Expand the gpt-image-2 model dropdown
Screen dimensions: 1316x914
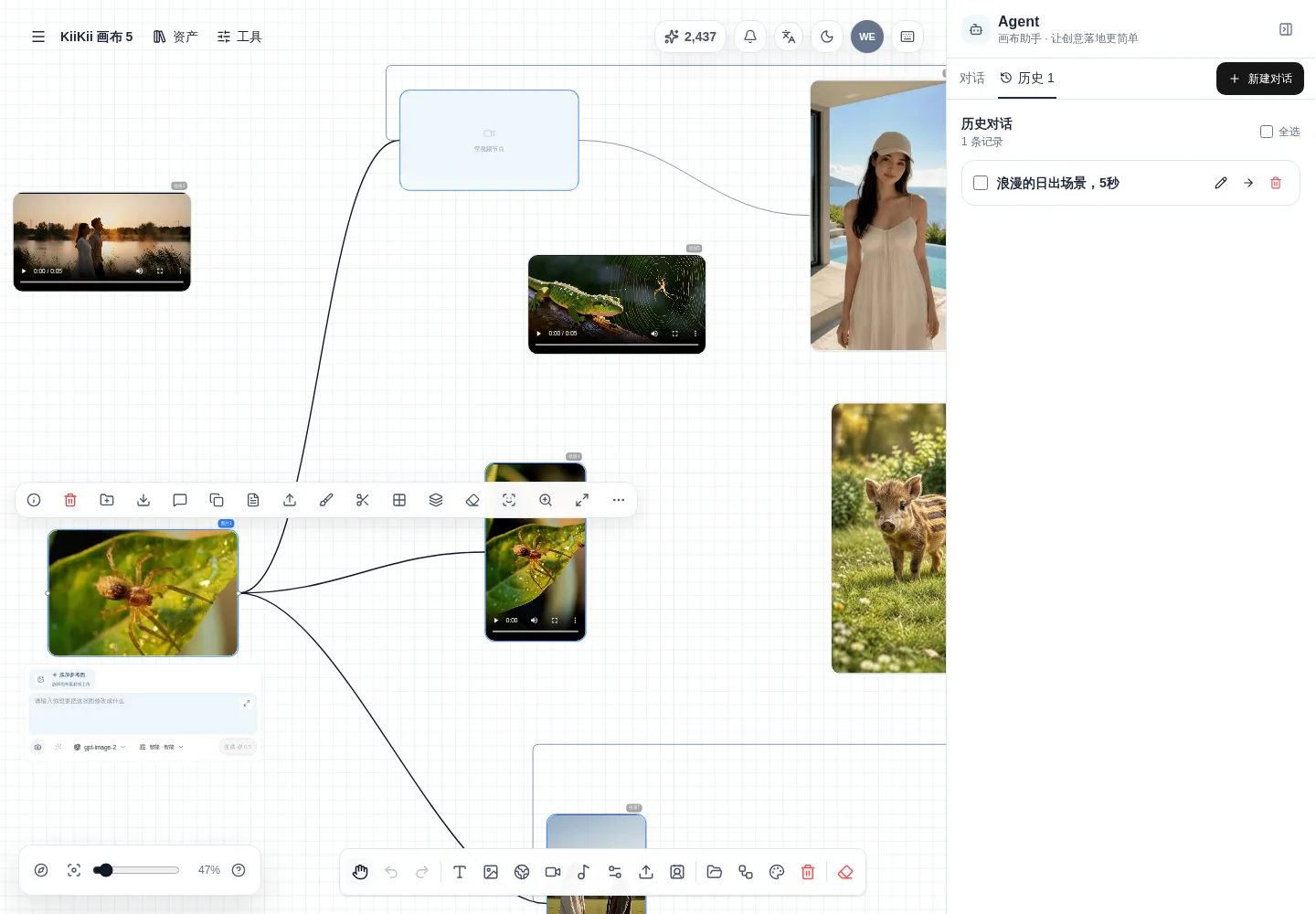[x=100, y=747]
